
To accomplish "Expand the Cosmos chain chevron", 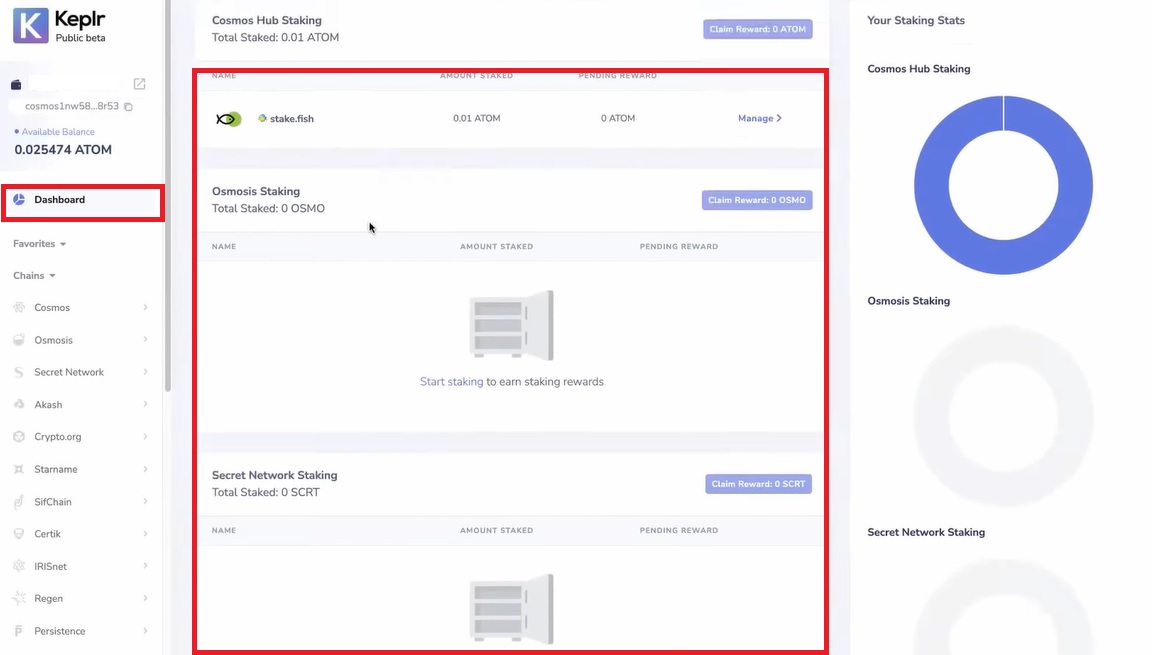I will tap(145, 308).
